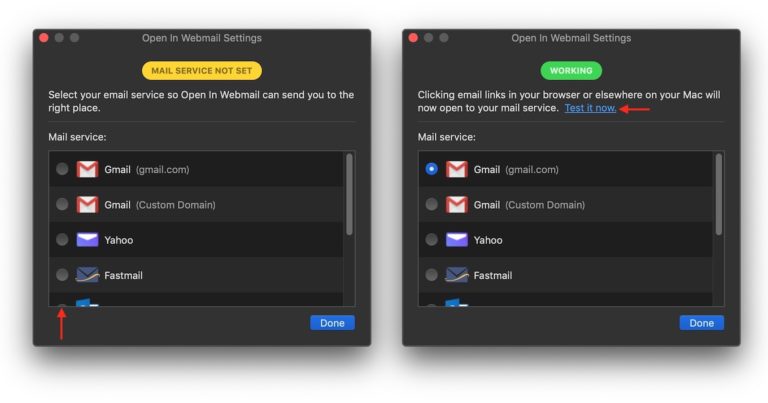Open the 'Test it now.' link

click(590, 108)
